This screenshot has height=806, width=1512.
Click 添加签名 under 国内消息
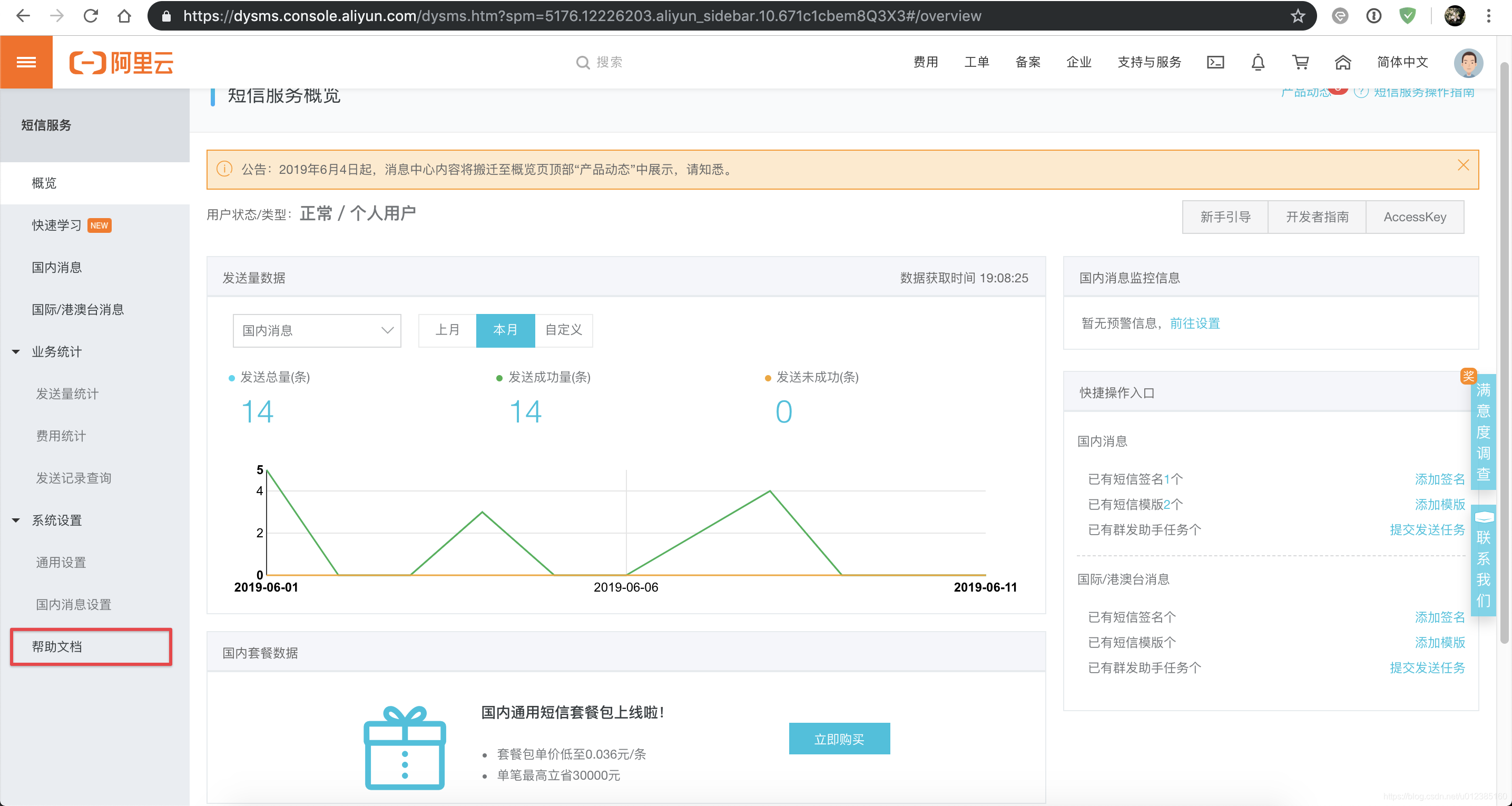[1440, 479]
